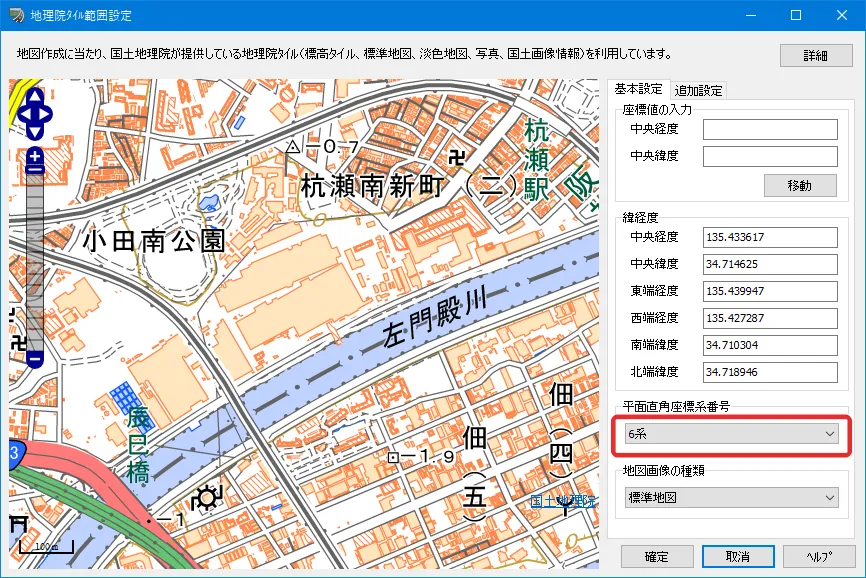Screen dimensions: 866x578
Task: Select the 北端緯度 value field
Action: tap(769, 372)
